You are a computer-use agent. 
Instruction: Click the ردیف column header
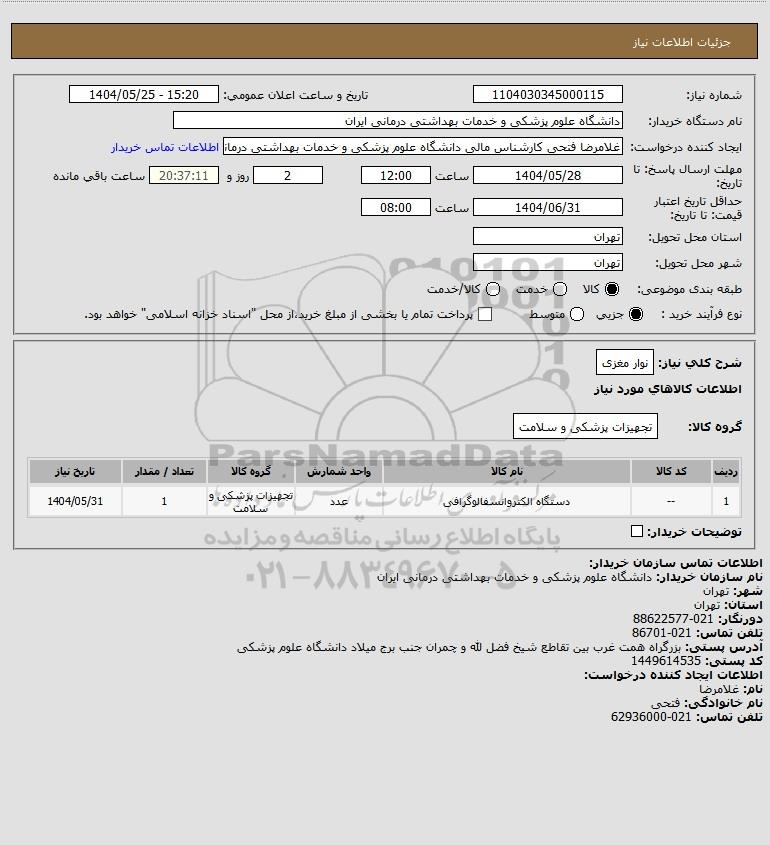726,471
